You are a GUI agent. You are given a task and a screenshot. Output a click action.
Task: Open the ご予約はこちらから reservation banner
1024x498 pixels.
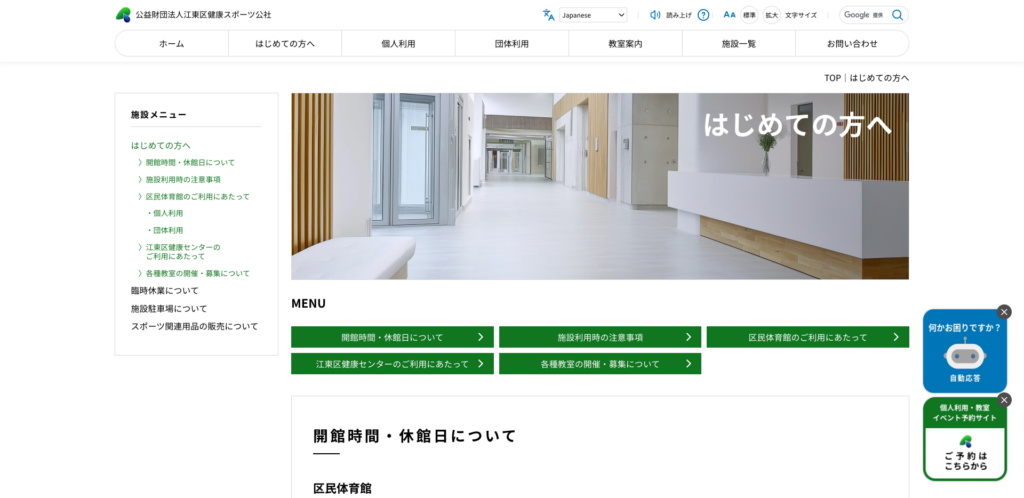click(x=965, y=452)
